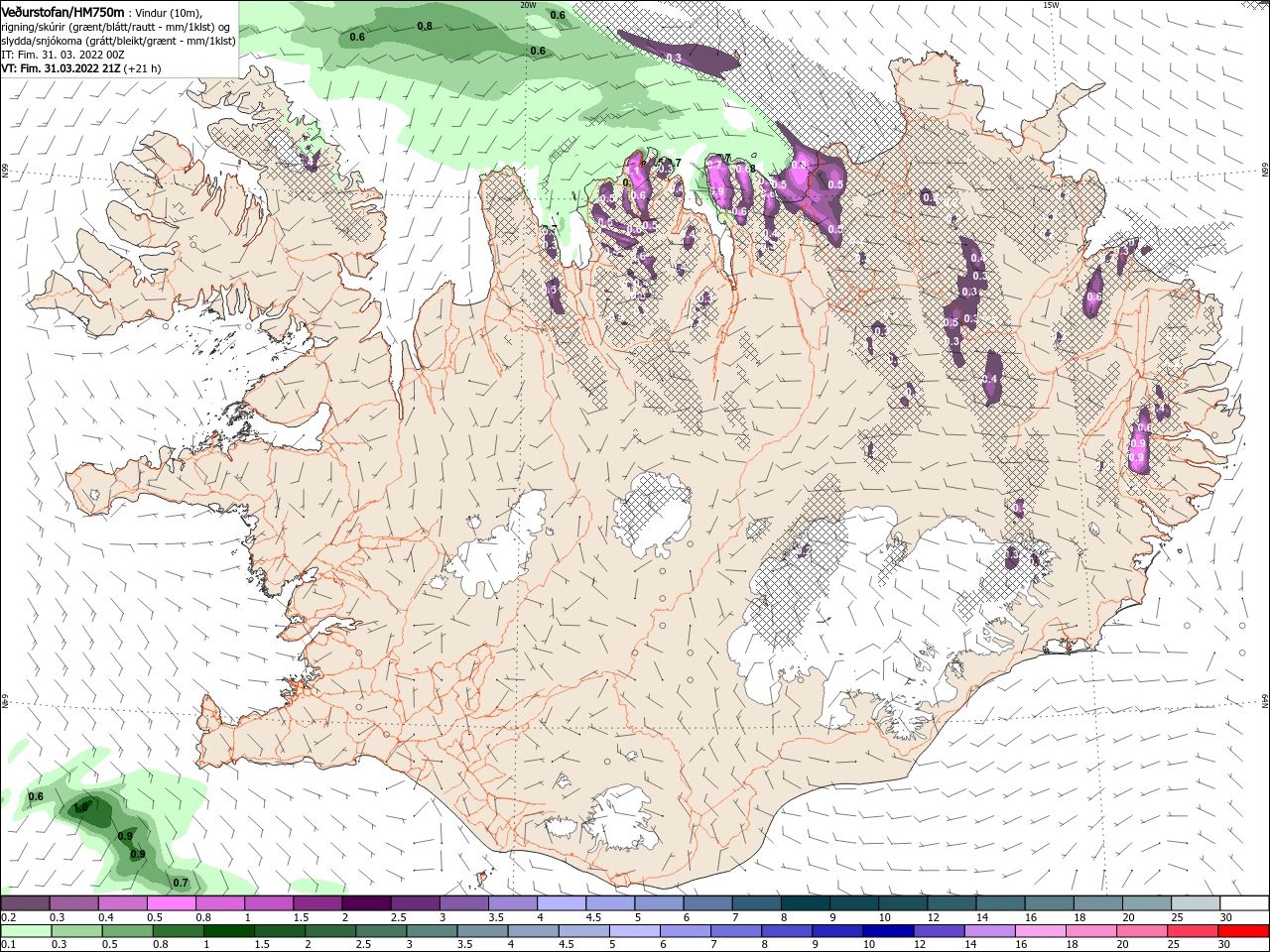
Task: Pick the pale green 0.1 rain scale swatch
Action: tap(26, 931)
